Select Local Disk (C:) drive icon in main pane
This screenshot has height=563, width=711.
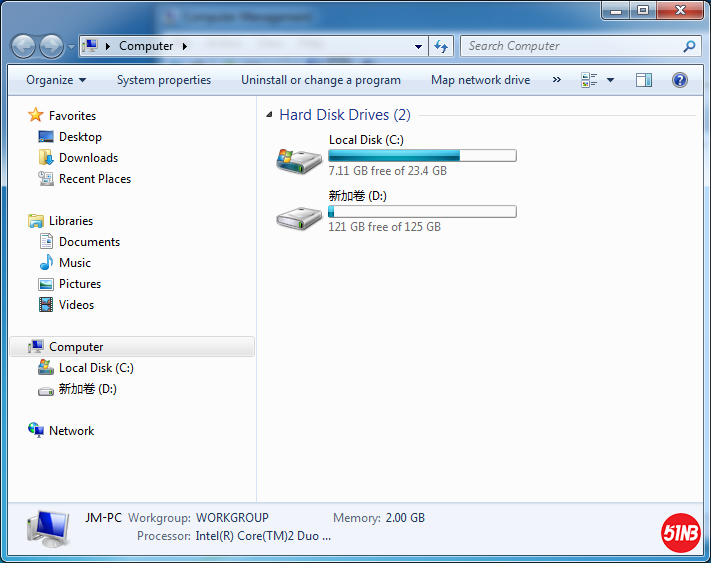(299, 161)
